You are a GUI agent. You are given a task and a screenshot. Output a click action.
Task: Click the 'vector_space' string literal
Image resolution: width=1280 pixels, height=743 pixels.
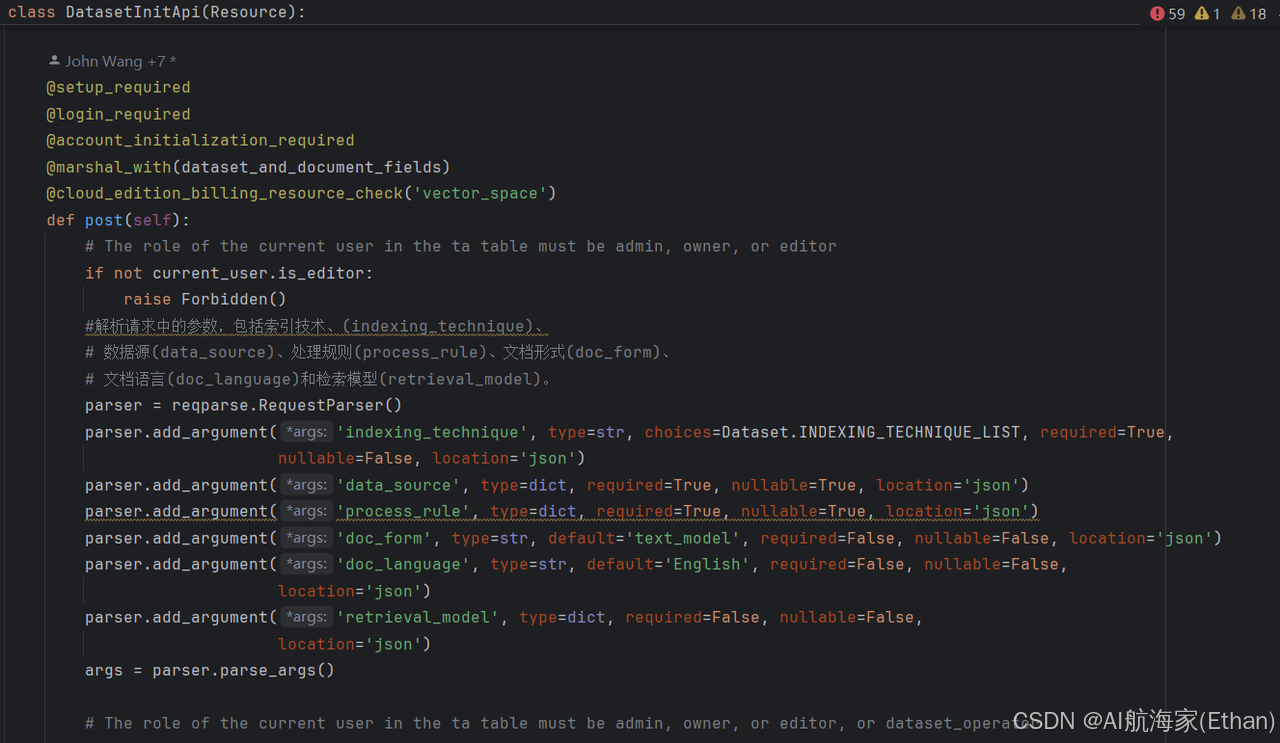coord(479,193)
